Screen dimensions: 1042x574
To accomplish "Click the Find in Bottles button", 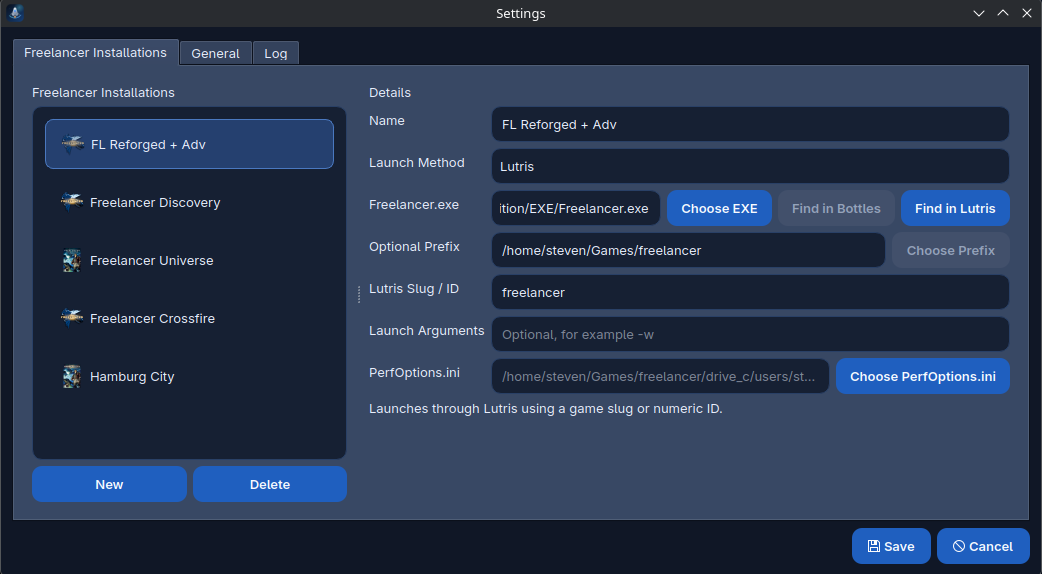I will point(836,209).
